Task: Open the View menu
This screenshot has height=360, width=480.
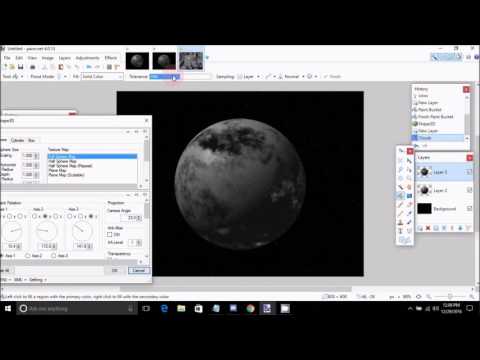Action: tap(32, 58)
